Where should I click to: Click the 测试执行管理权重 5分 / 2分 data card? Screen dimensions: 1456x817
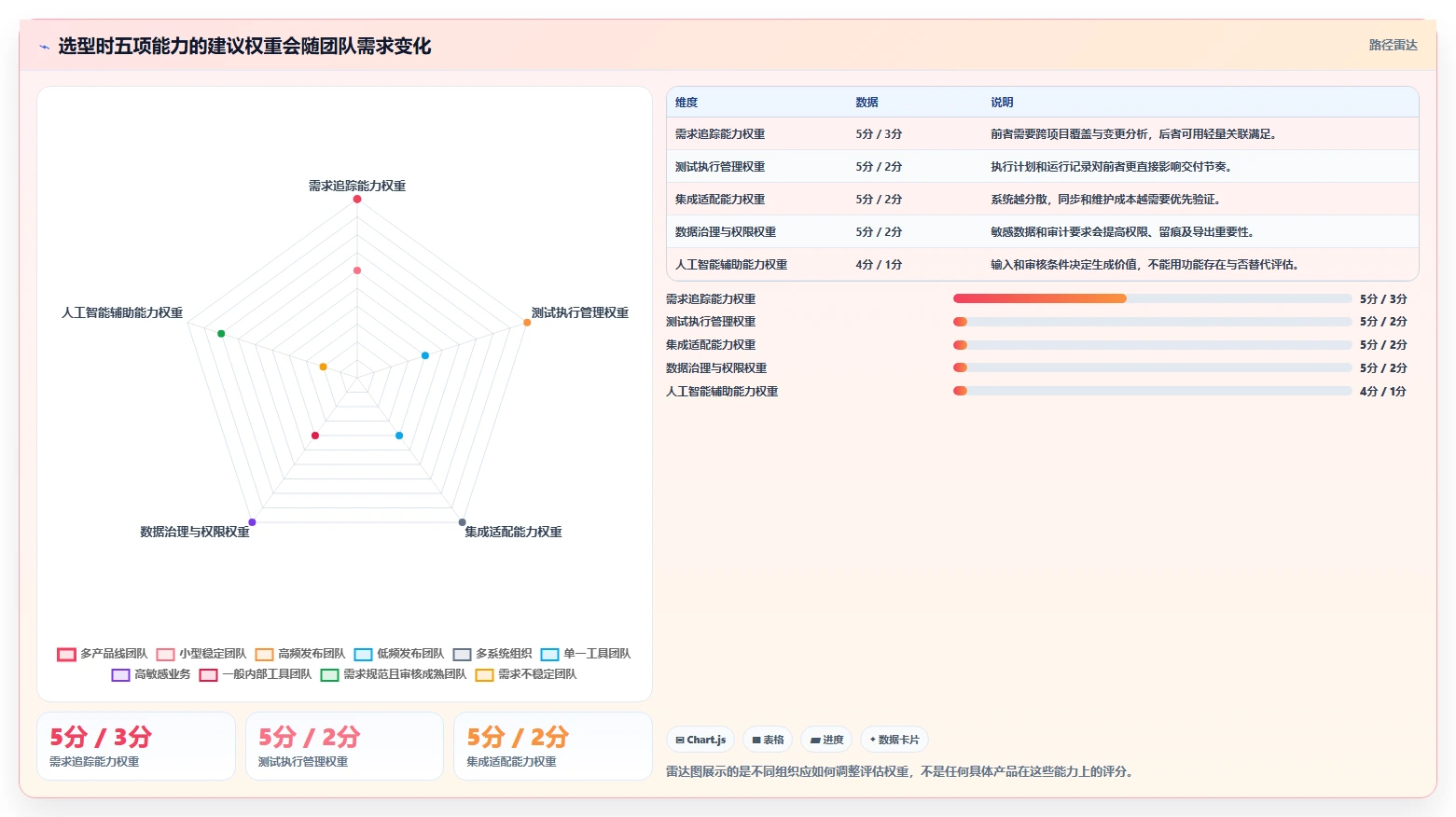pyautogui.click(x=344, y=746)
